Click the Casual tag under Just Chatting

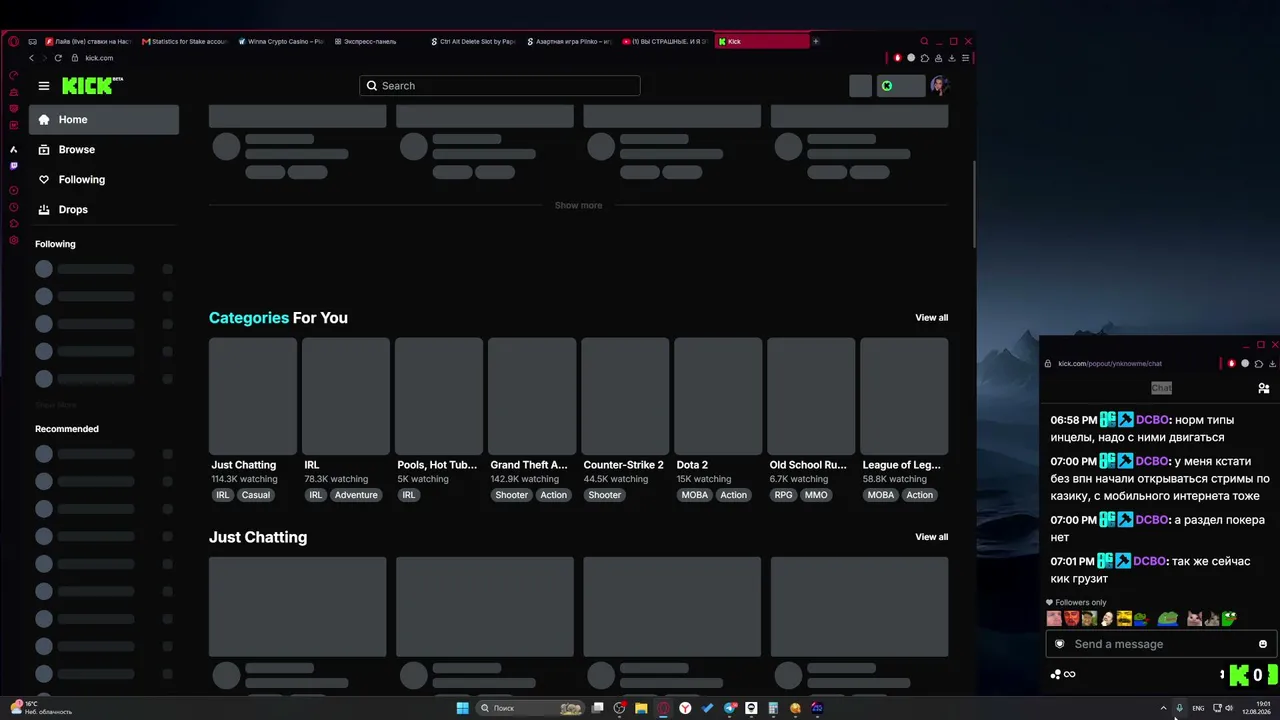(256, 495)
